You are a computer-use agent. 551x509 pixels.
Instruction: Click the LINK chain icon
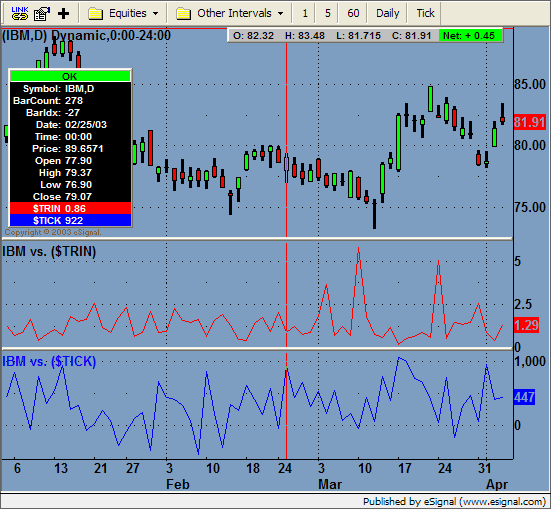(x=20, y=13)
